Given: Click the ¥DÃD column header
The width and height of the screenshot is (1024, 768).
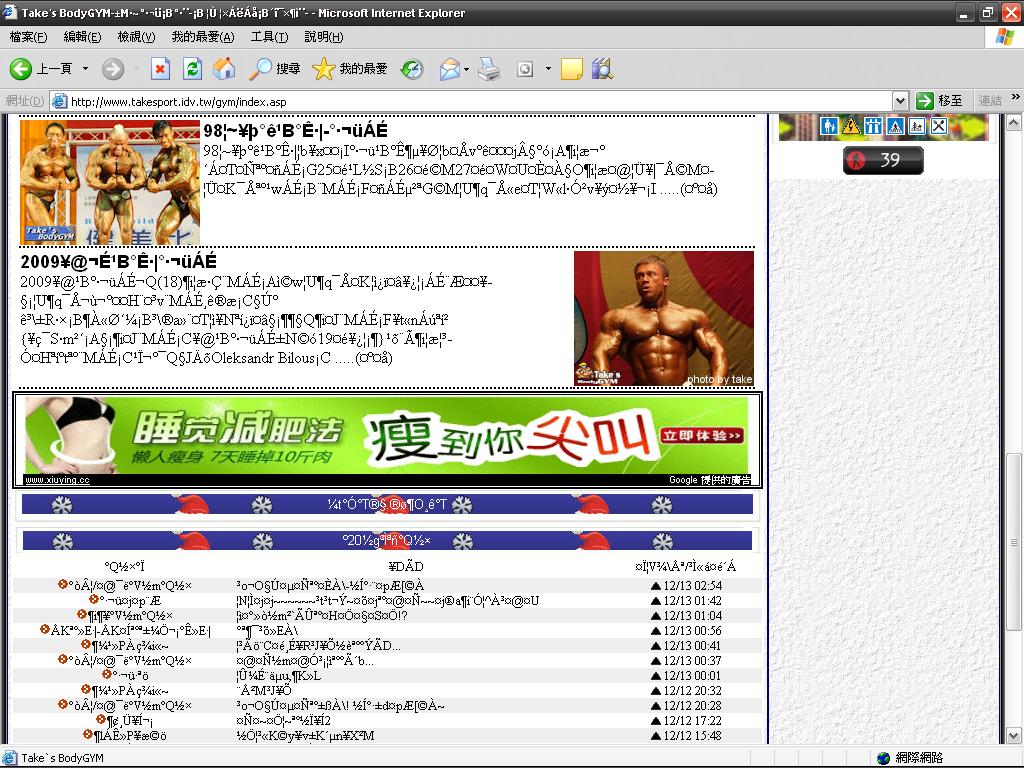Looking at the screenshot, I should pos(406,566).
